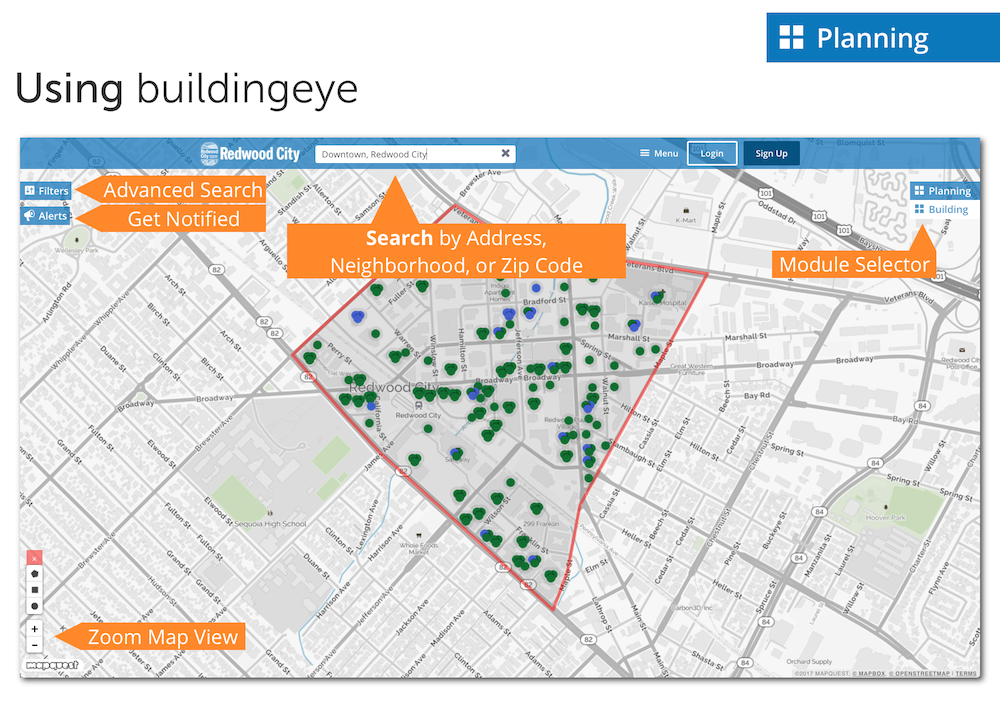Click the Arlington Rd label
1000x715 pixels.
pos(57,302)
